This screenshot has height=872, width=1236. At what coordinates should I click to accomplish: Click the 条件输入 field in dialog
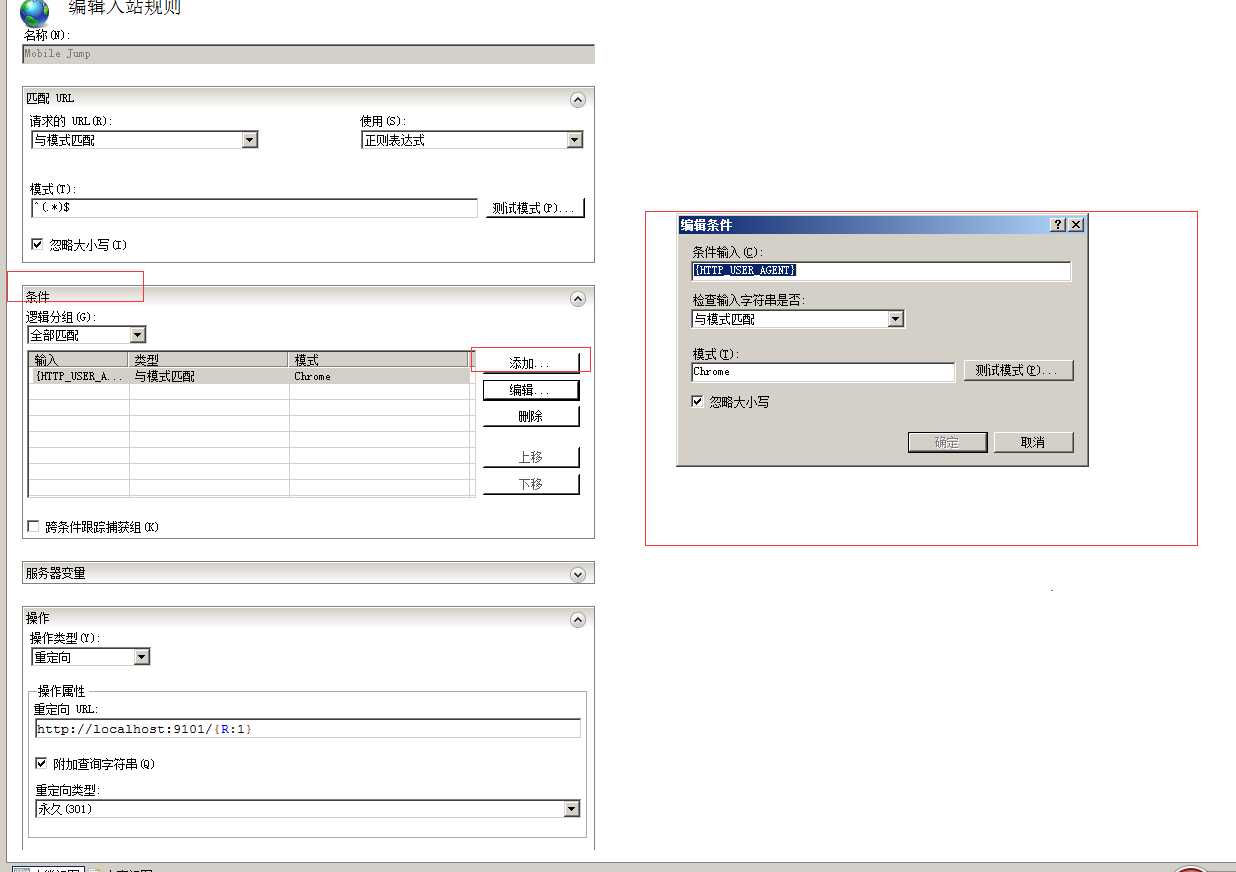[x=881, y=270]
